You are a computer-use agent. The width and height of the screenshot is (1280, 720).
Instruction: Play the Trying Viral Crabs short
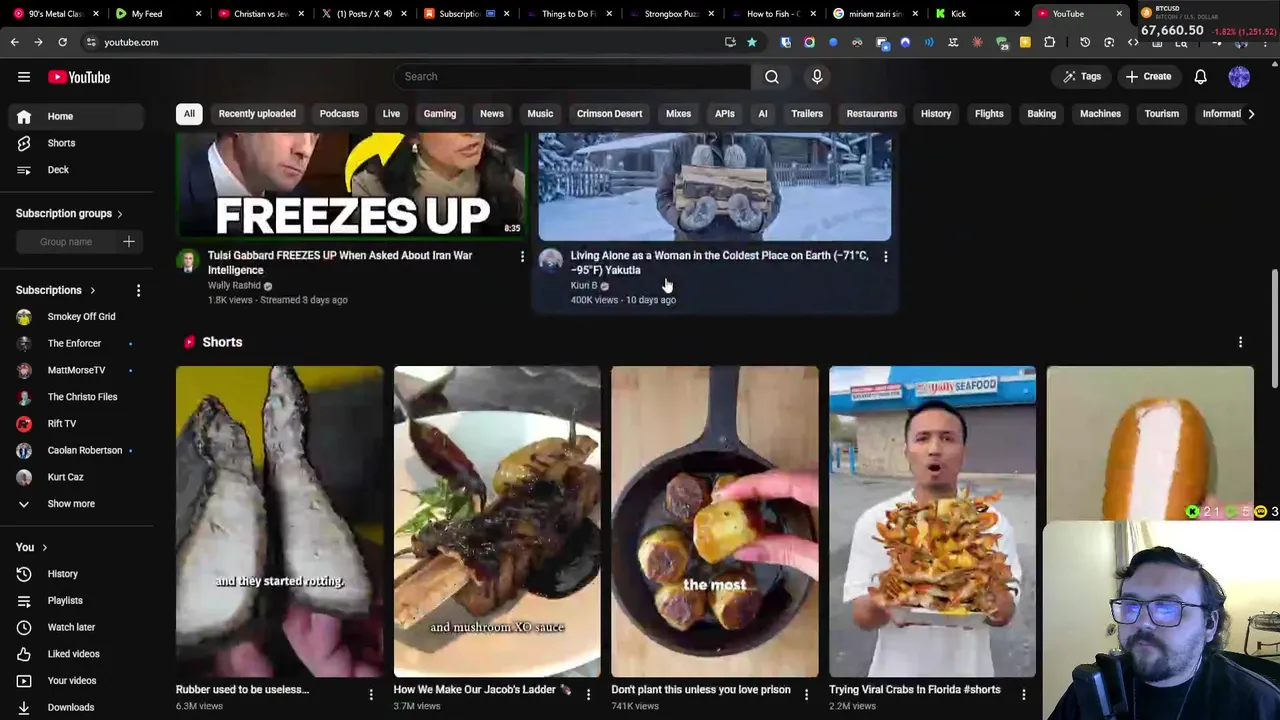click(932, 522)
